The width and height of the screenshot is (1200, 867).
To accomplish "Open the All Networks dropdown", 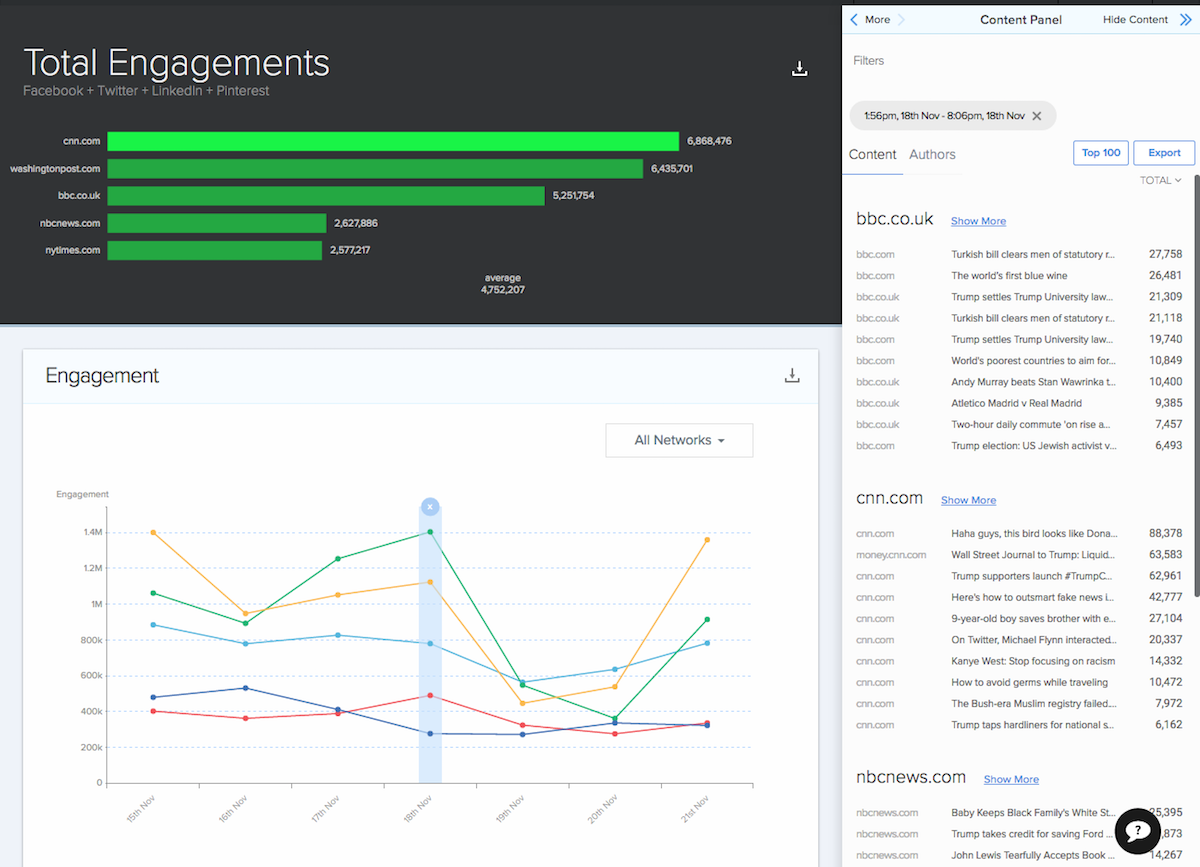I will pos(679,440).
